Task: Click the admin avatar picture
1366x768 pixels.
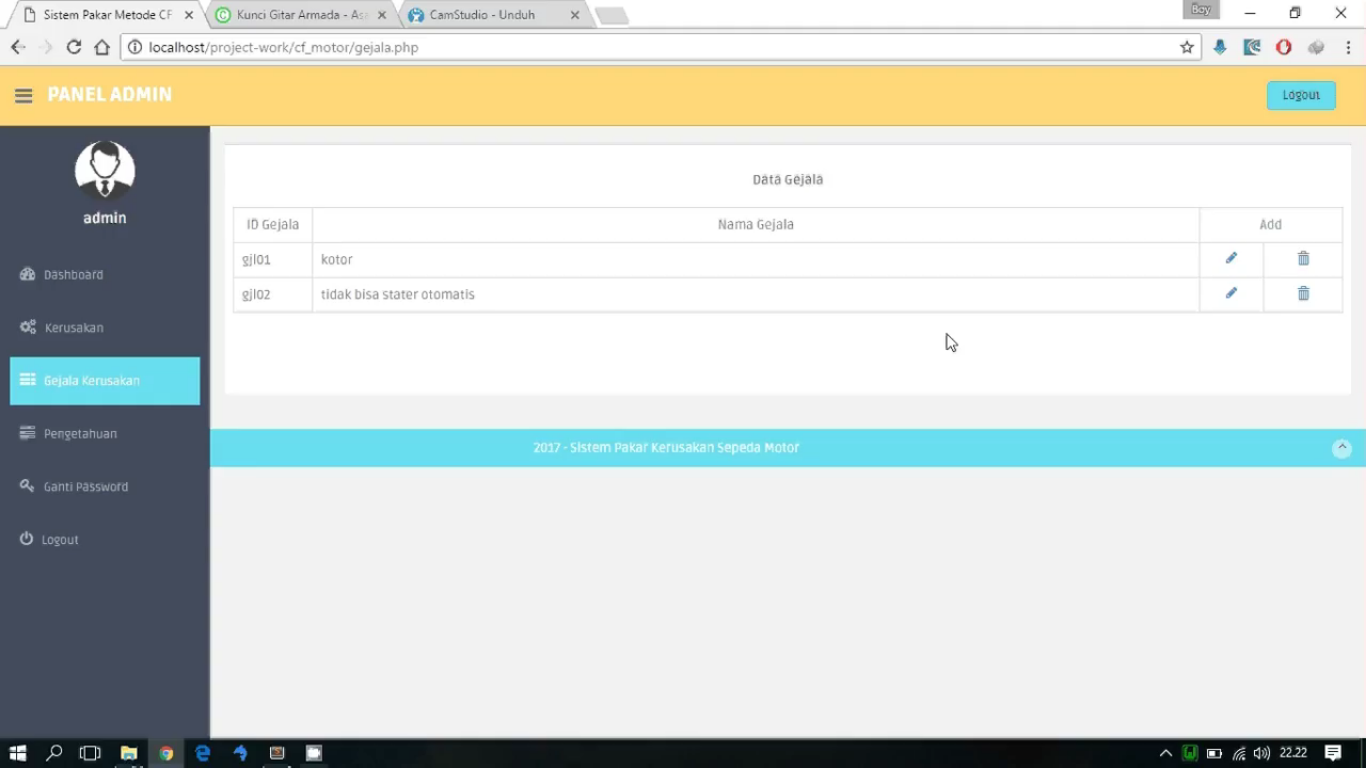Action: point(105,170)
